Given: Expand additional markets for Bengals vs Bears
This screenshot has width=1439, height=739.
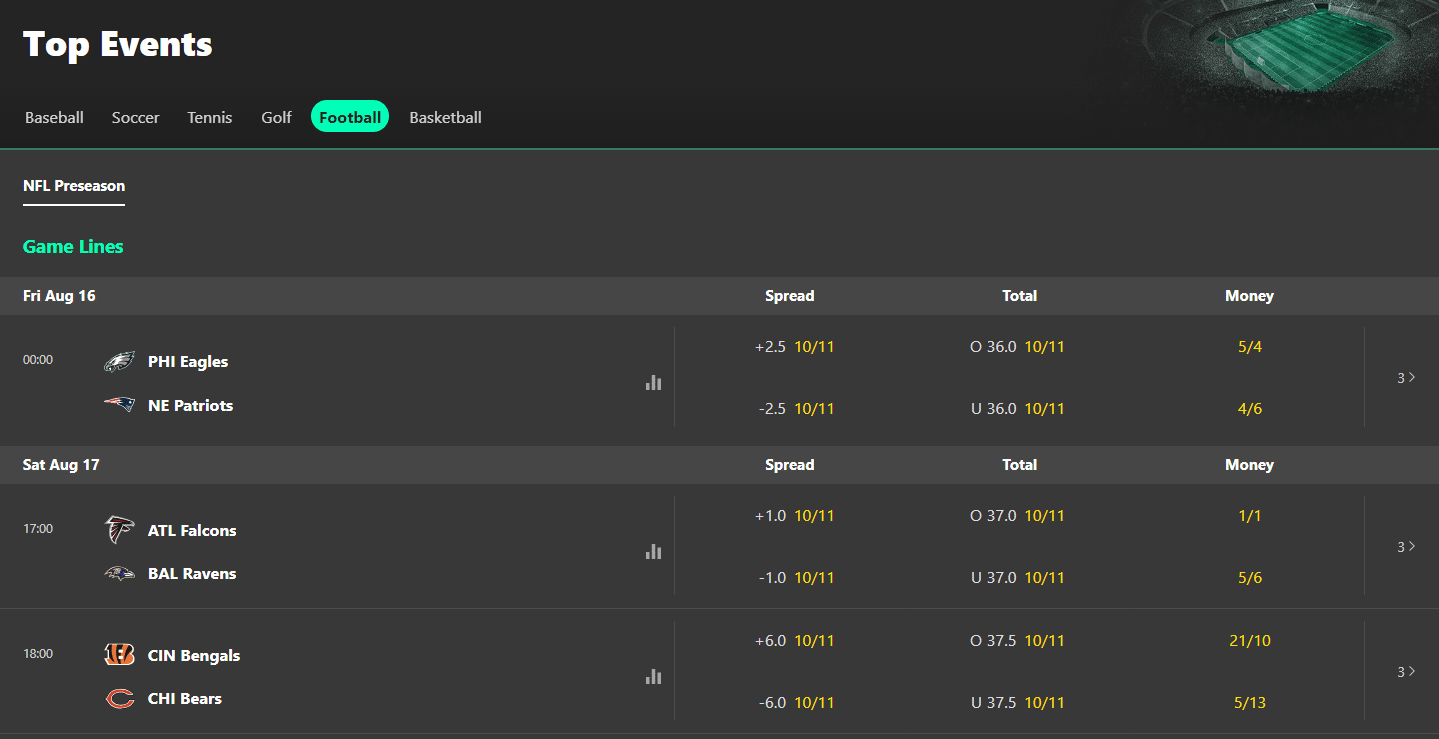Looking at the screenshot, I should [1406, 671].
